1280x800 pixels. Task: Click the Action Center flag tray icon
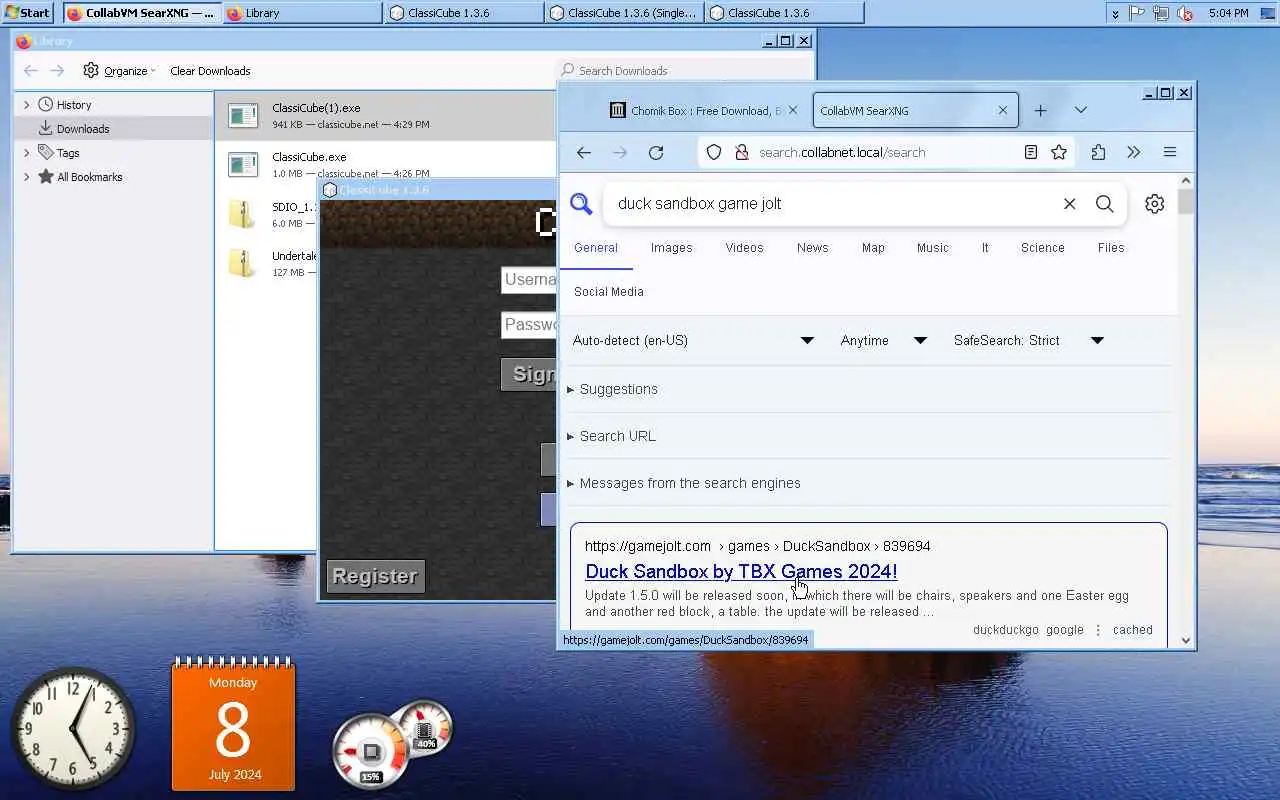(1137, 13)
